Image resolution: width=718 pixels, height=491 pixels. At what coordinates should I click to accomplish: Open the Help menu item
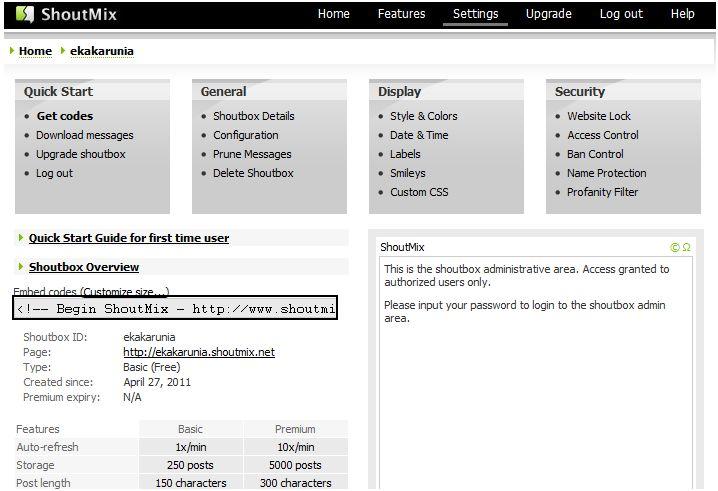pyautogui.click(x=682, y=14)
